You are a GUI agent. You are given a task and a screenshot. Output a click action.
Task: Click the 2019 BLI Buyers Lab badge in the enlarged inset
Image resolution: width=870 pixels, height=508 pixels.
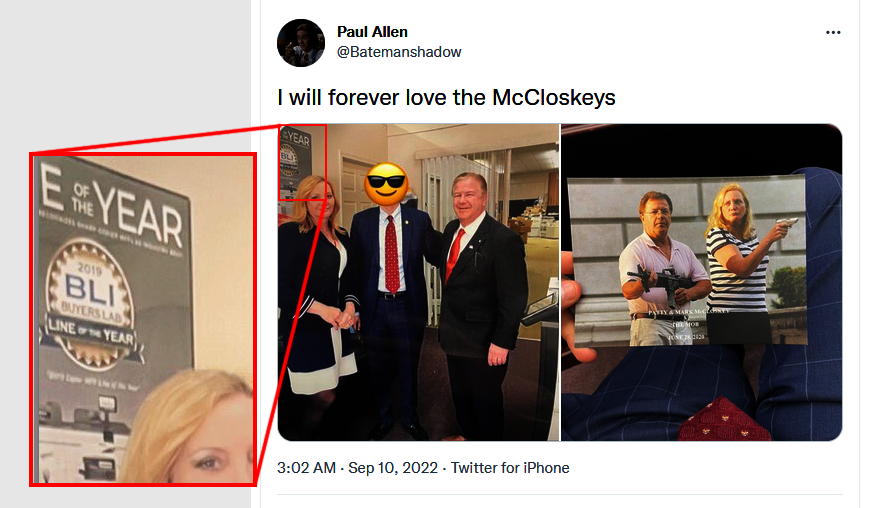(90, 305)
